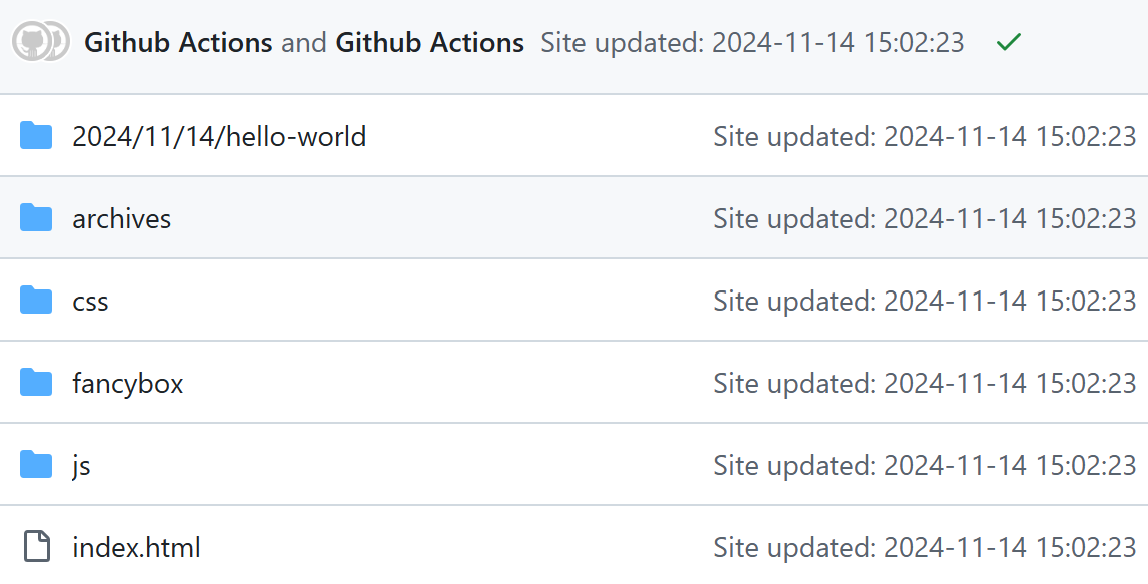Click the fancybox folder icon

36,382
